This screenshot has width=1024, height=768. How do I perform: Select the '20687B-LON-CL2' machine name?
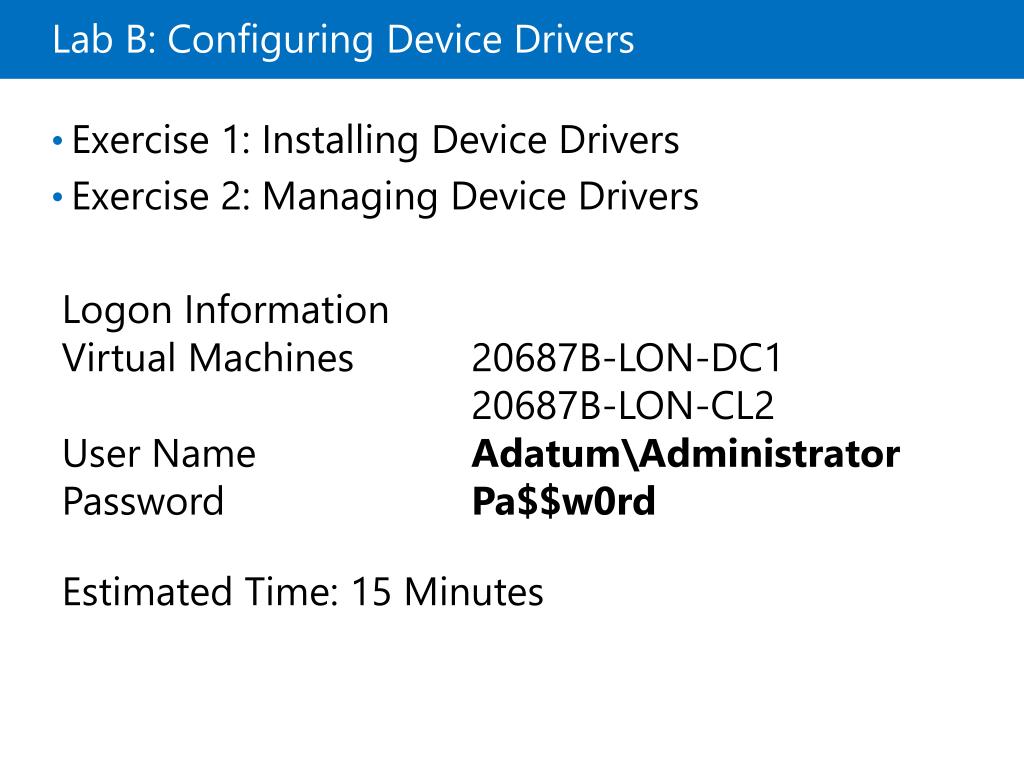(x=623, y=406)
